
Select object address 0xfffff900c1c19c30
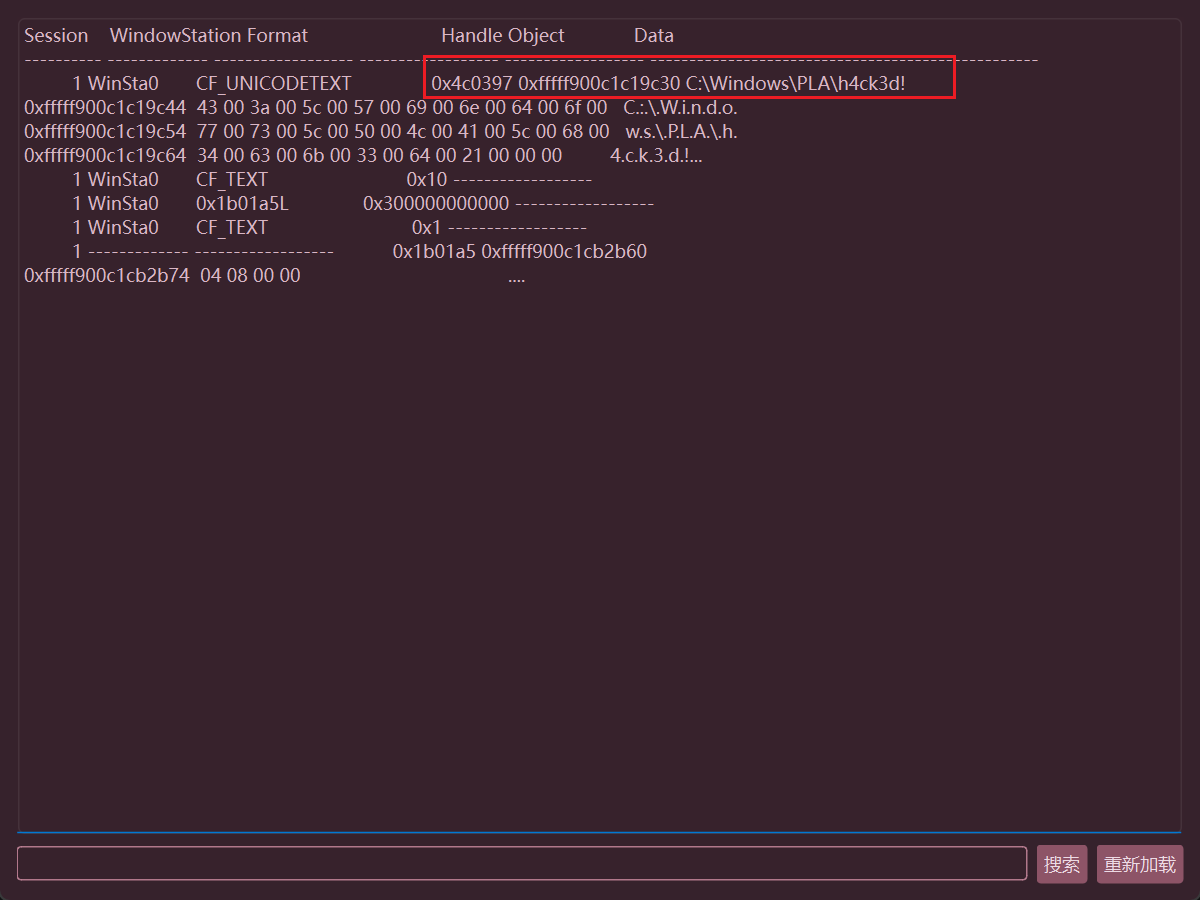click(599, 84)
